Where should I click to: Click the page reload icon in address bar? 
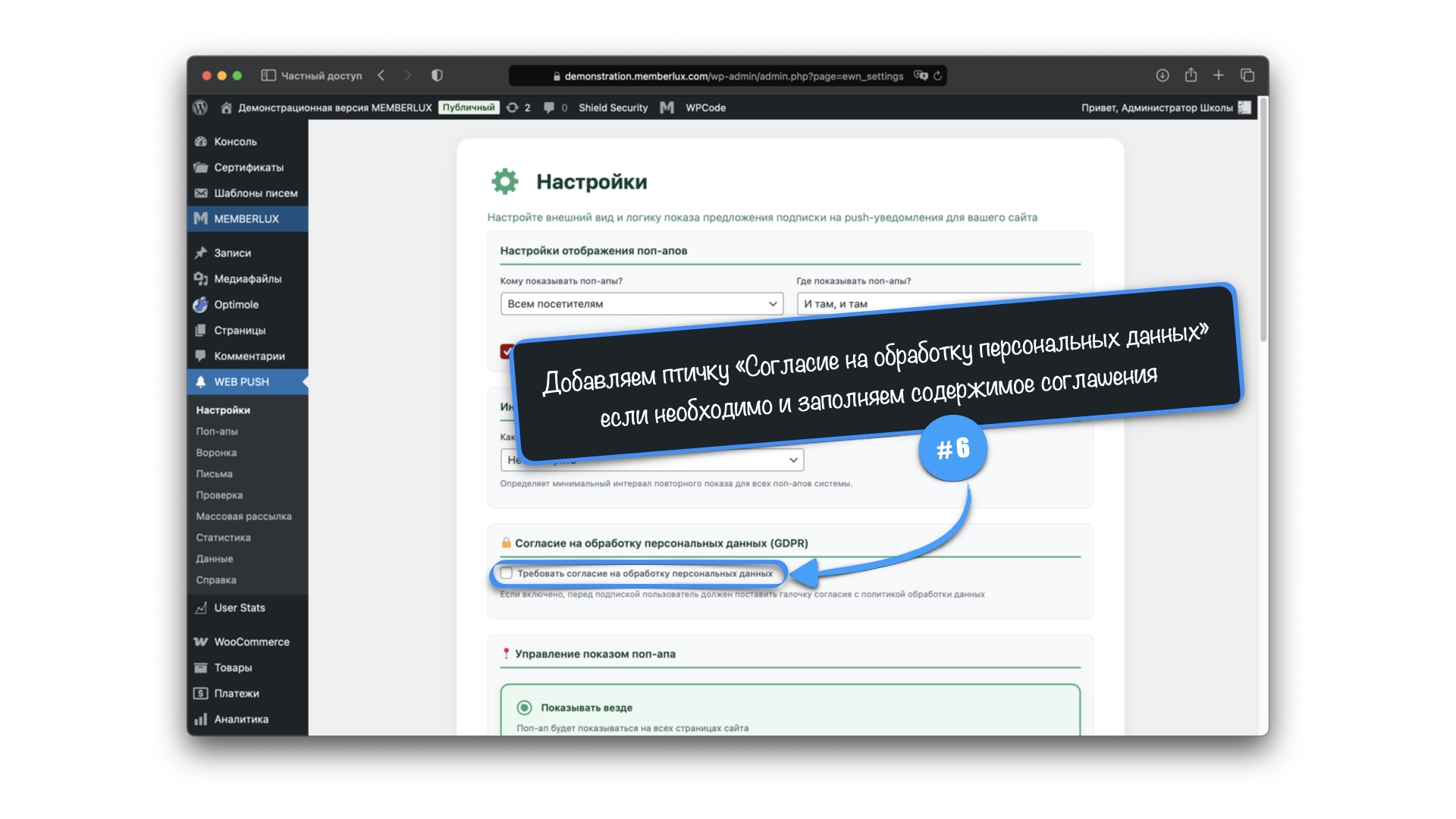click(x=938, y=76)
